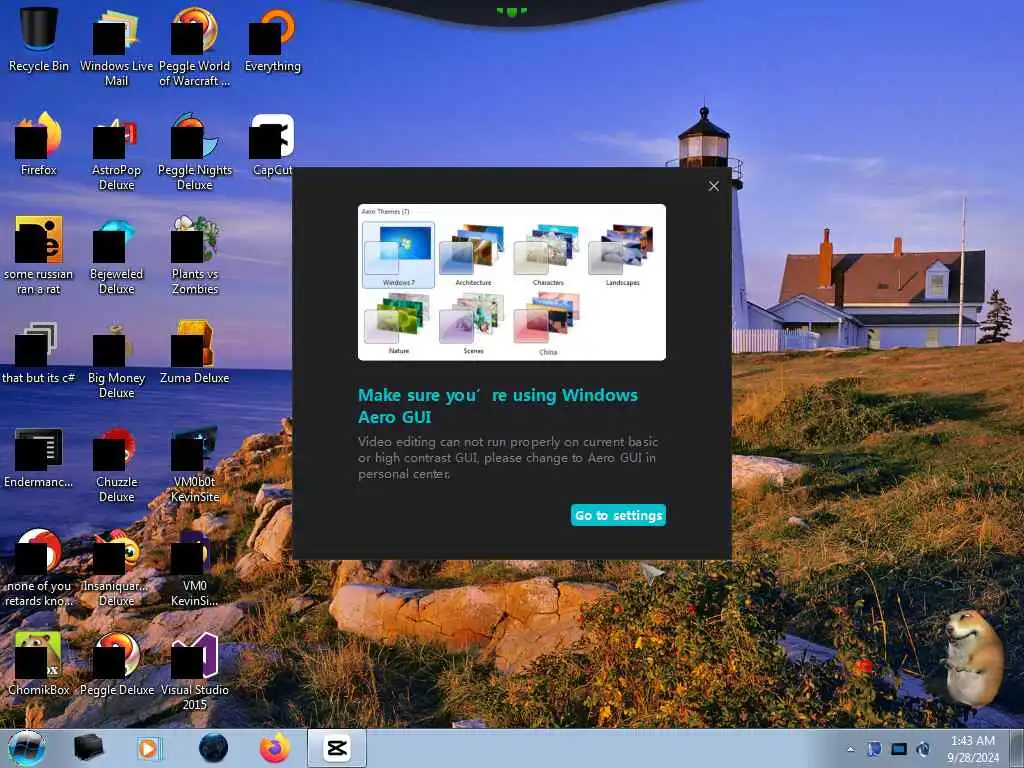Select Peggle World of Warcraft desktop icon
The image size is (1024, 768).
pyautogui.click(x=195, y=47)
